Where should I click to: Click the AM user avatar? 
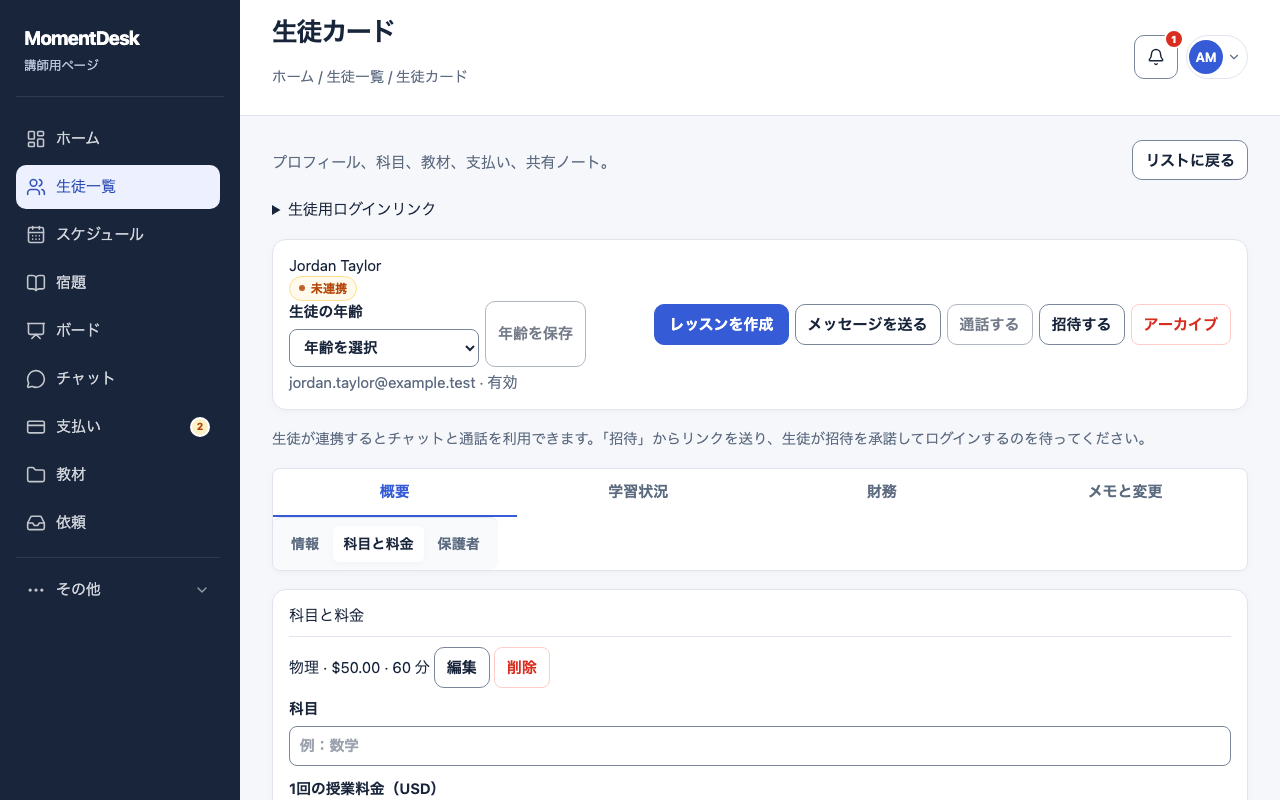pos(1206,57)
